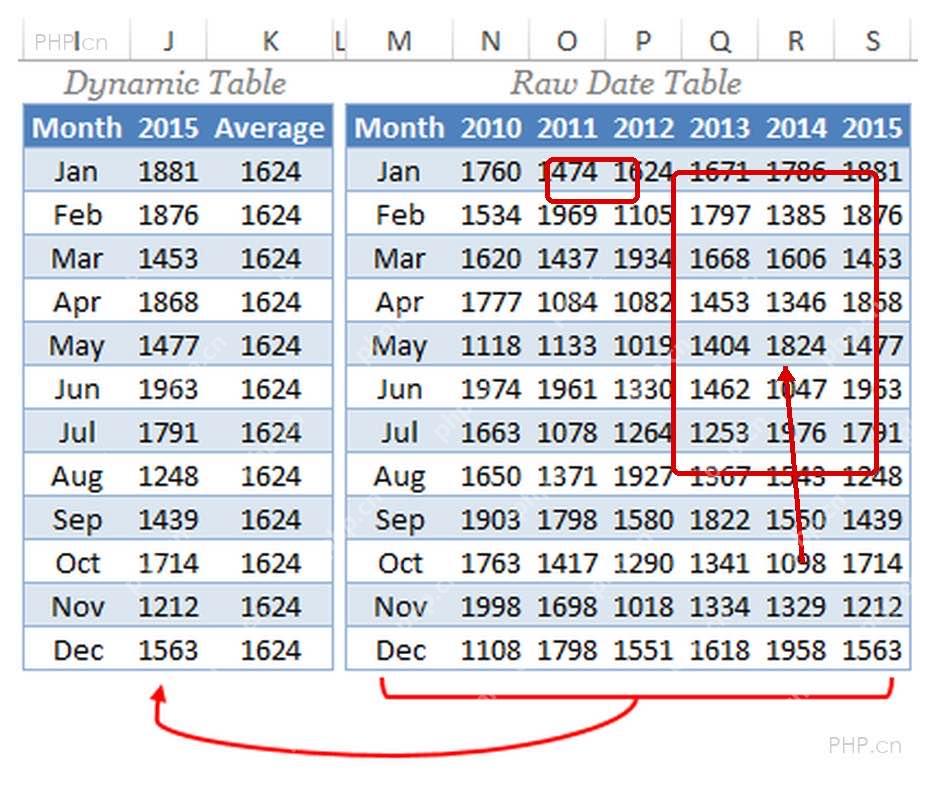The image size is (936, 789).
Task: Select Jun 2010 value 1974
Action: [x=491, y=389]
